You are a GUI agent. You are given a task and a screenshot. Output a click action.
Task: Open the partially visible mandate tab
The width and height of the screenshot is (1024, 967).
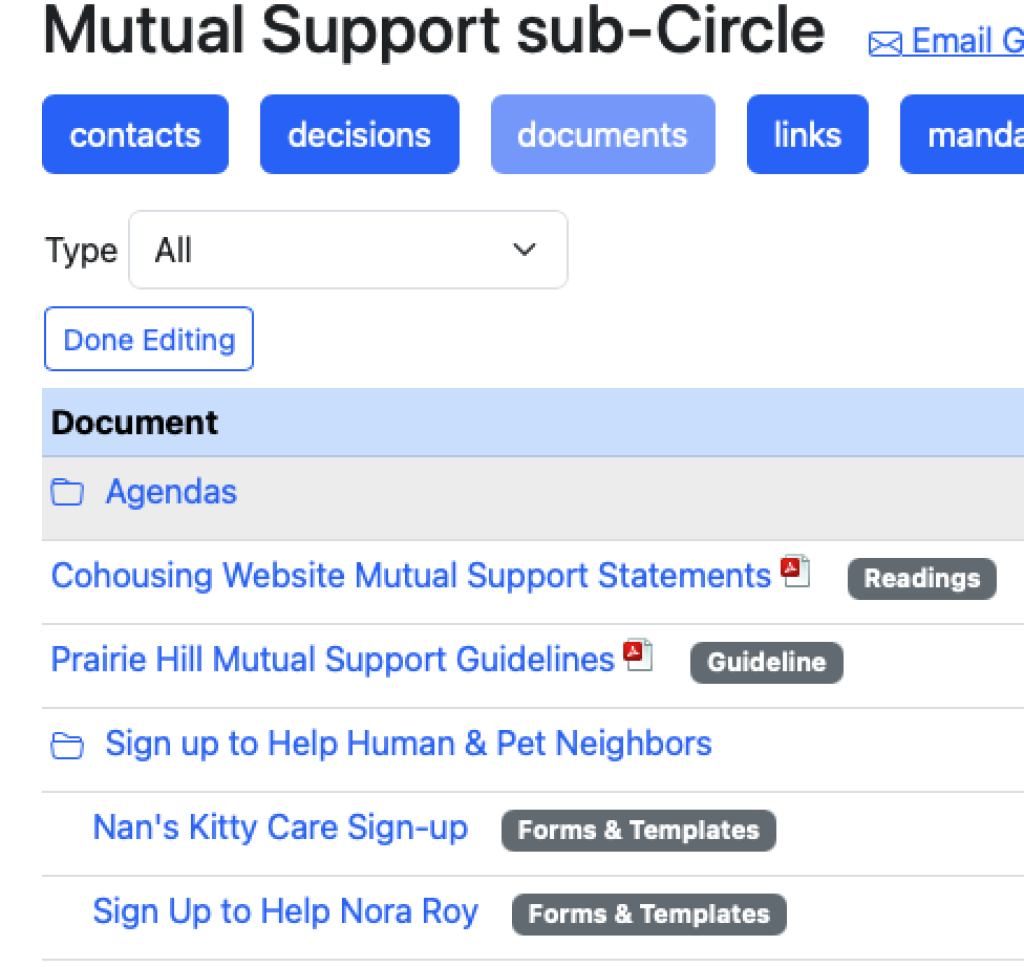click(962, 135)
